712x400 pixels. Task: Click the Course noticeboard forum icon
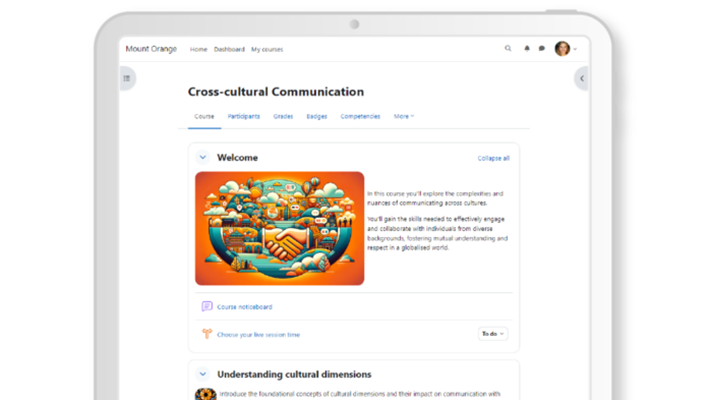[x=207, y=306]
